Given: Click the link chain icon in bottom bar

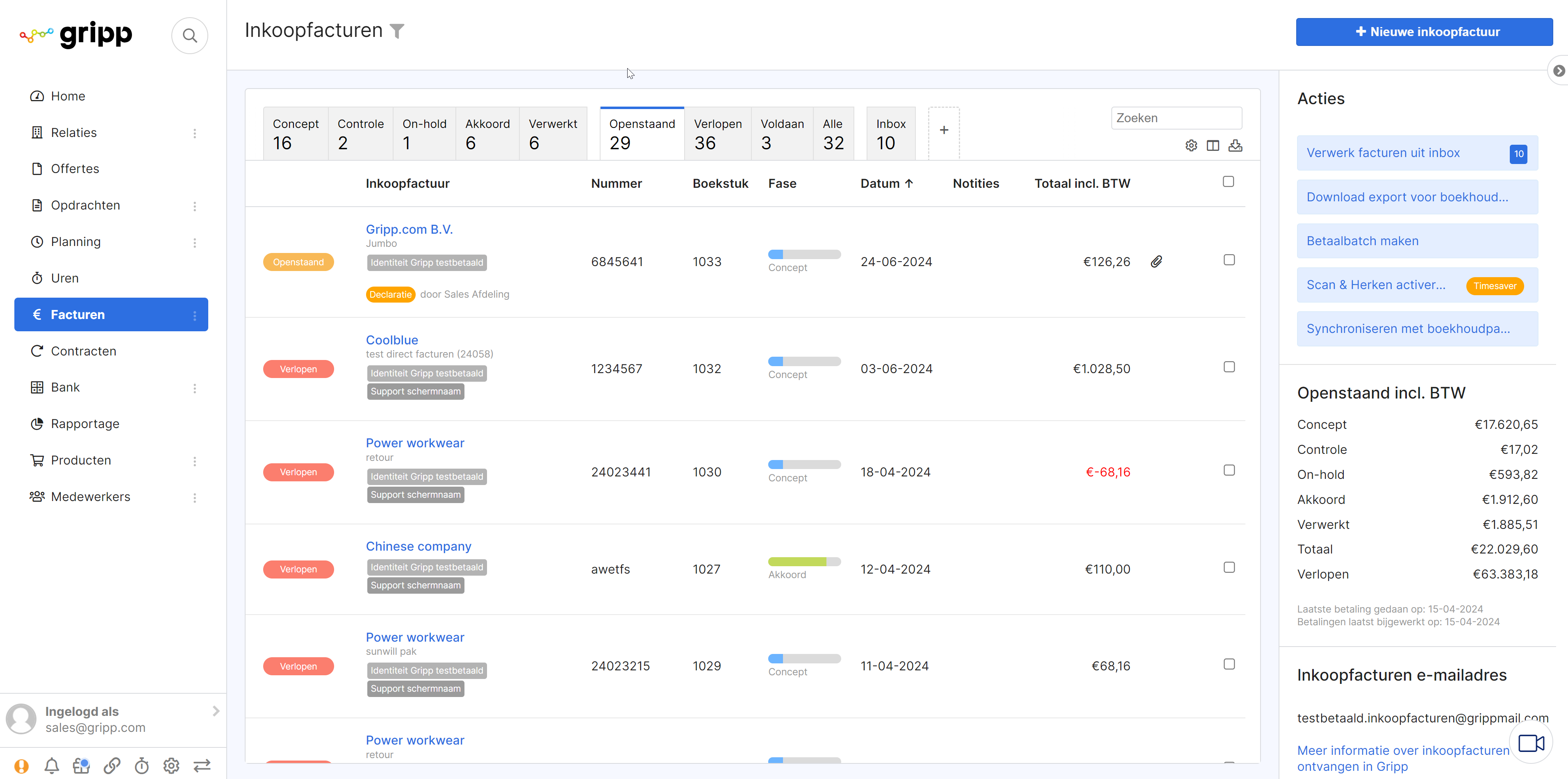Looking at the screenshot, I should pos(112,765).
